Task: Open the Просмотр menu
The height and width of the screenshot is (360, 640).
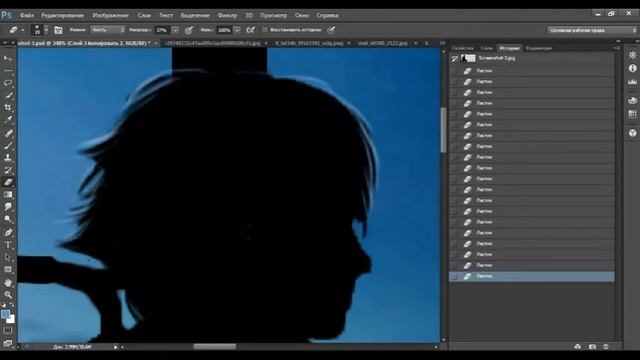Action: tap(273, 16)
